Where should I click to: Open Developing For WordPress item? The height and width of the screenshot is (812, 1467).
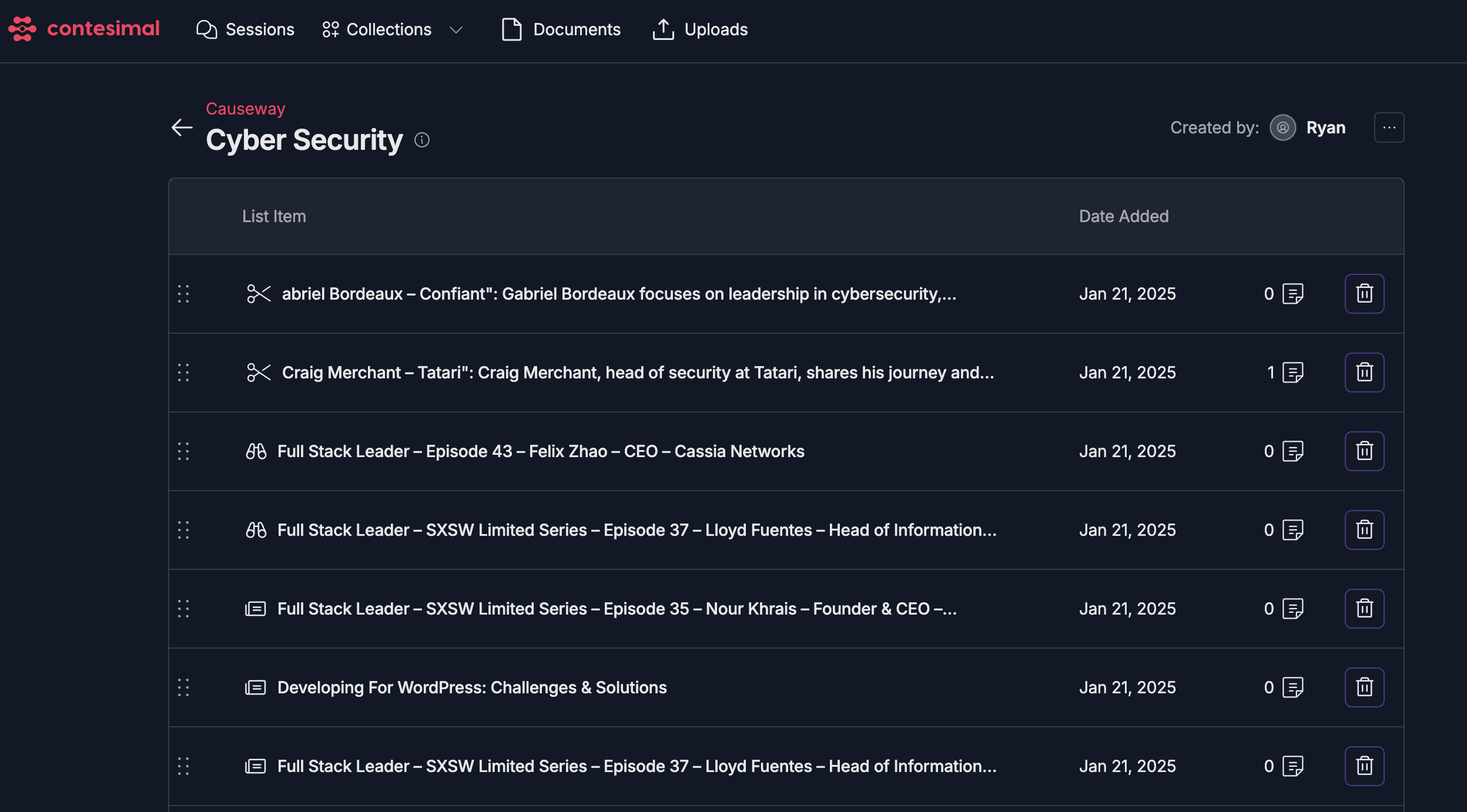pos(471,687)
